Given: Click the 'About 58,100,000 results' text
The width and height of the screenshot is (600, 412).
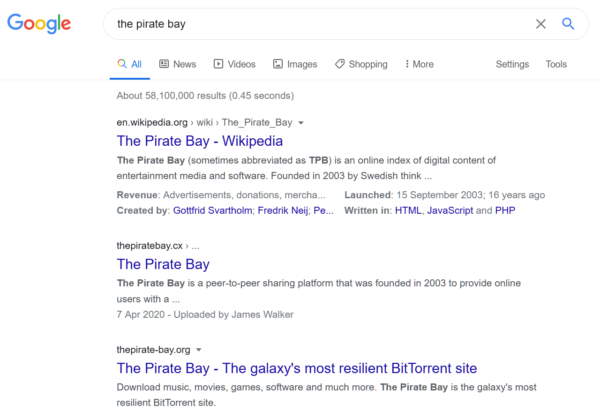Looking at the screenshot, I should click(205, 96).
